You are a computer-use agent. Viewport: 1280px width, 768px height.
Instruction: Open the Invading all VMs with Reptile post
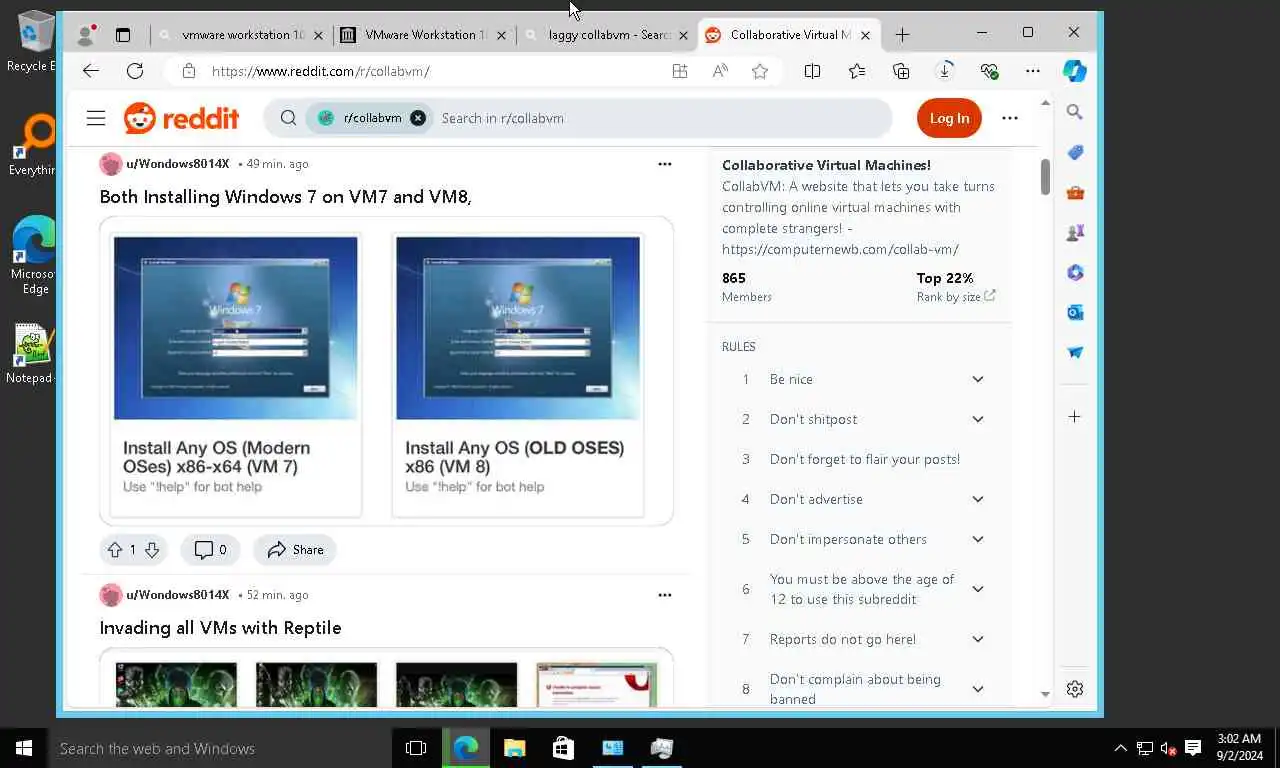coord(220,628)
